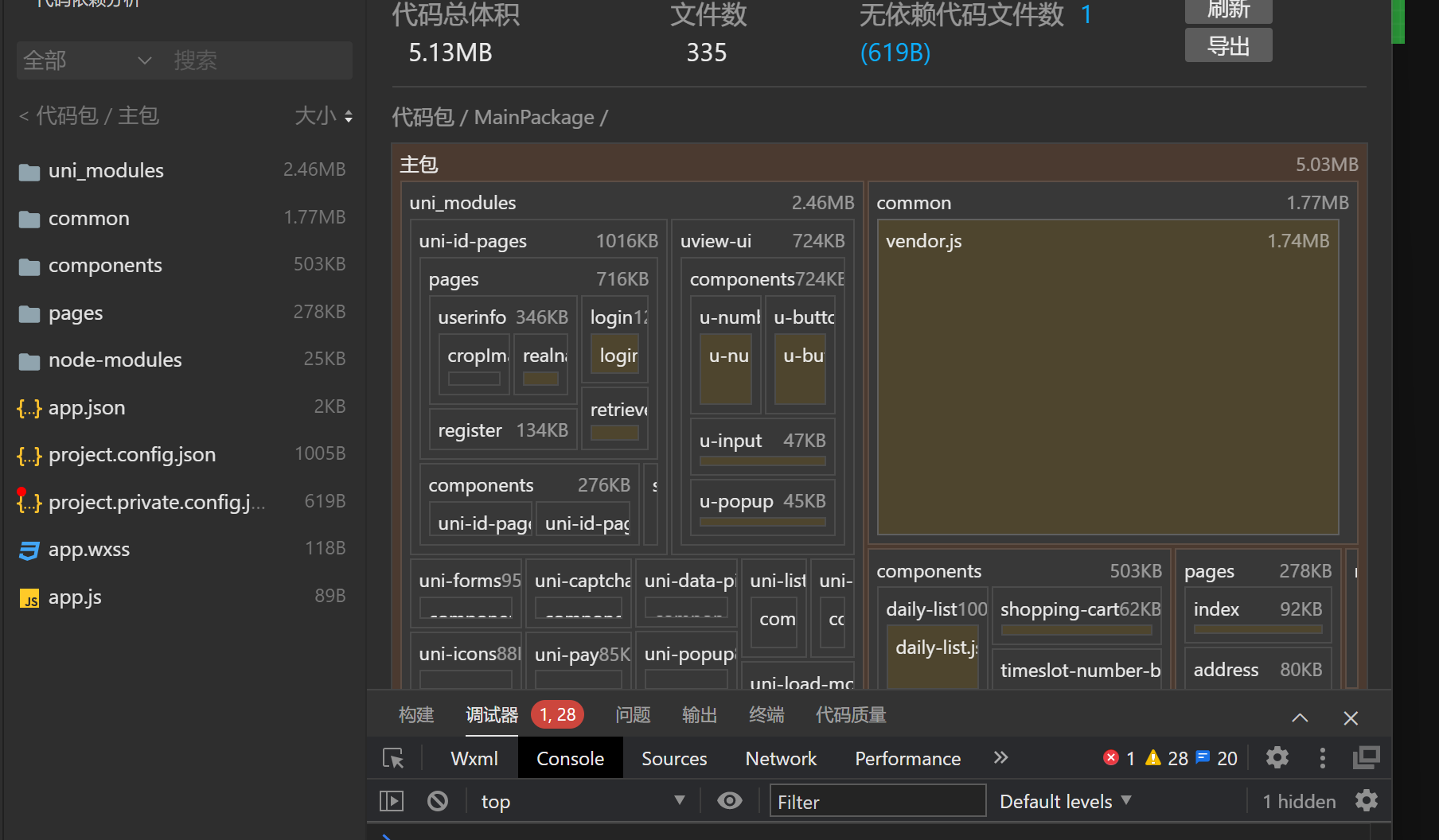Click the 搜索 search input field

coord(259,60)
